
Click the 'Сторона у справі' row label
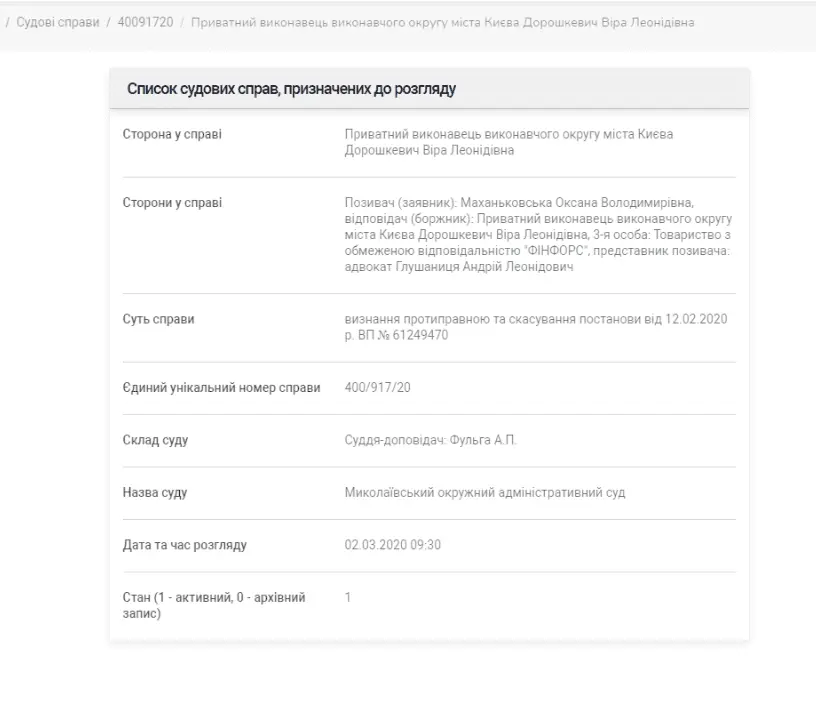point(172,135)
